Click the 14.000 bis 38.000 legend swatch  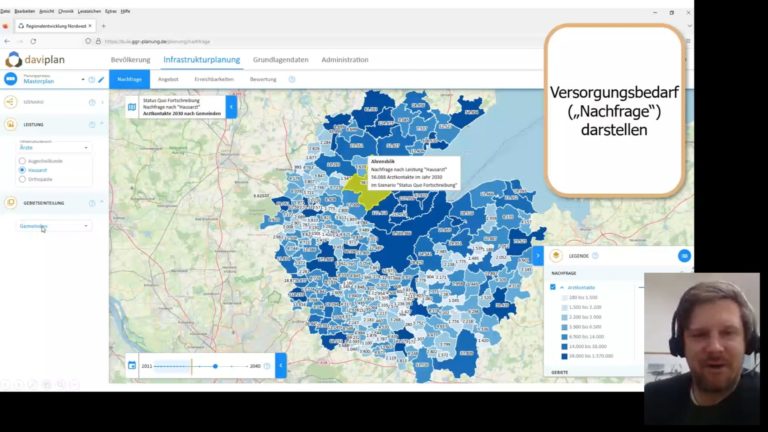tap(564, 346)
